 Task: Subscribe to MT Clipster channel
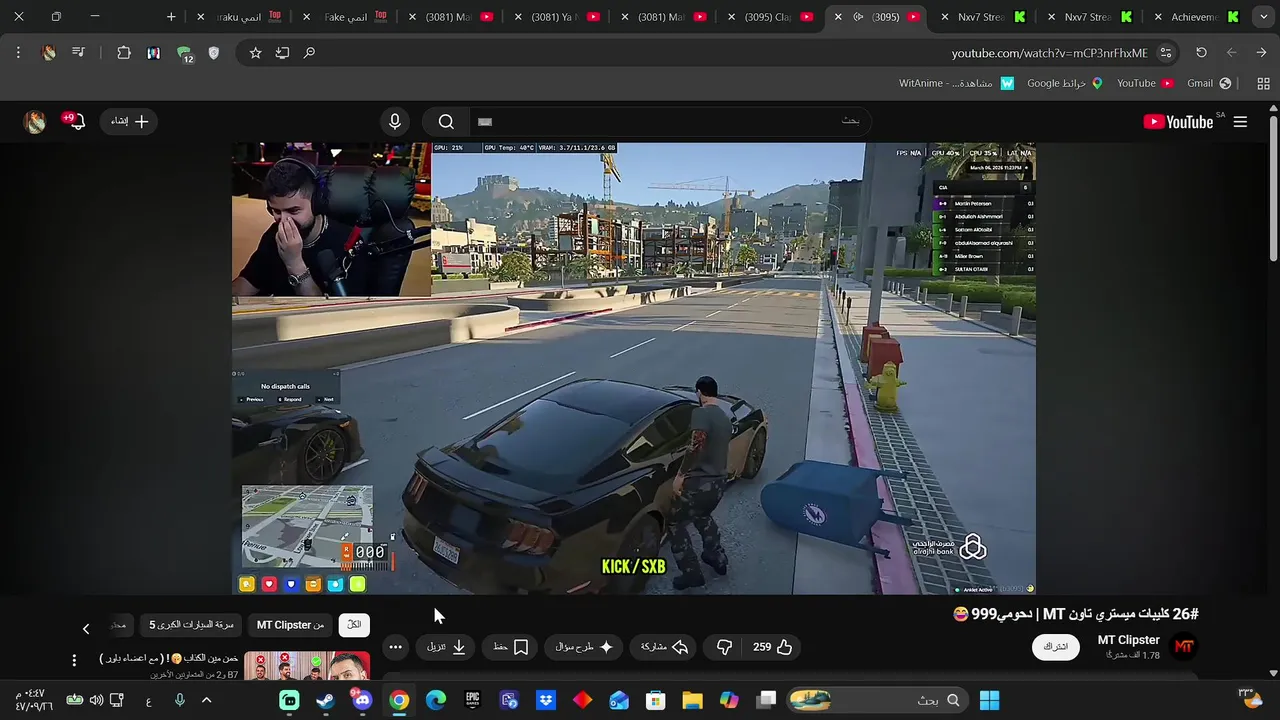tap(1056, 647)
